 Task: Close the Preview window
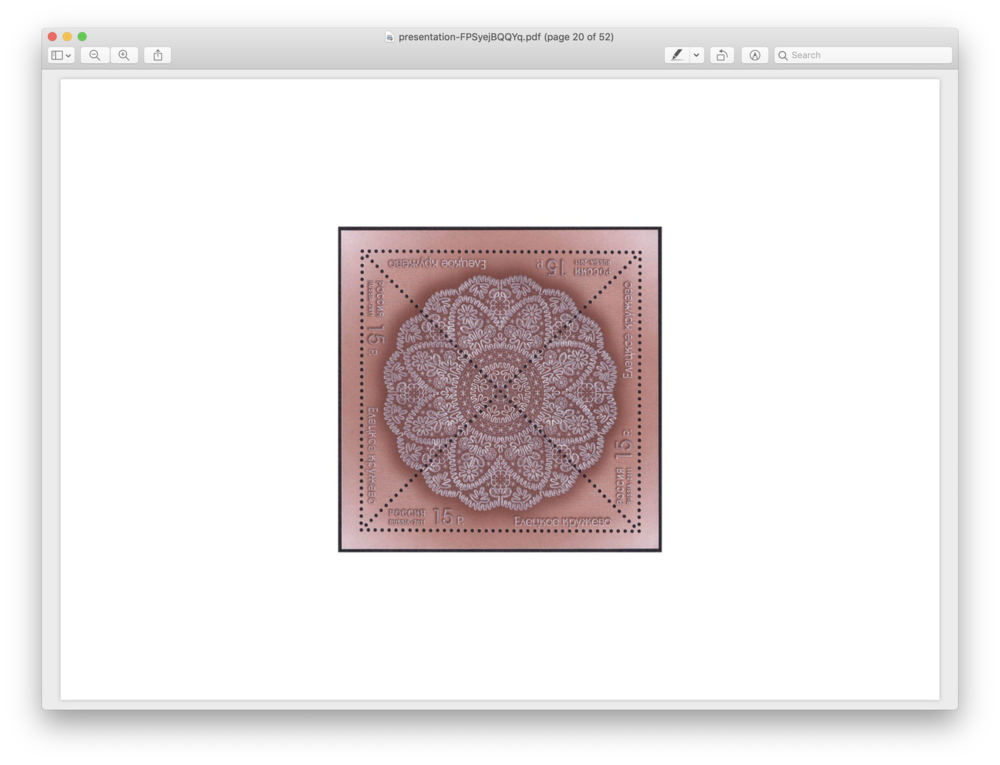click(52, 37)
